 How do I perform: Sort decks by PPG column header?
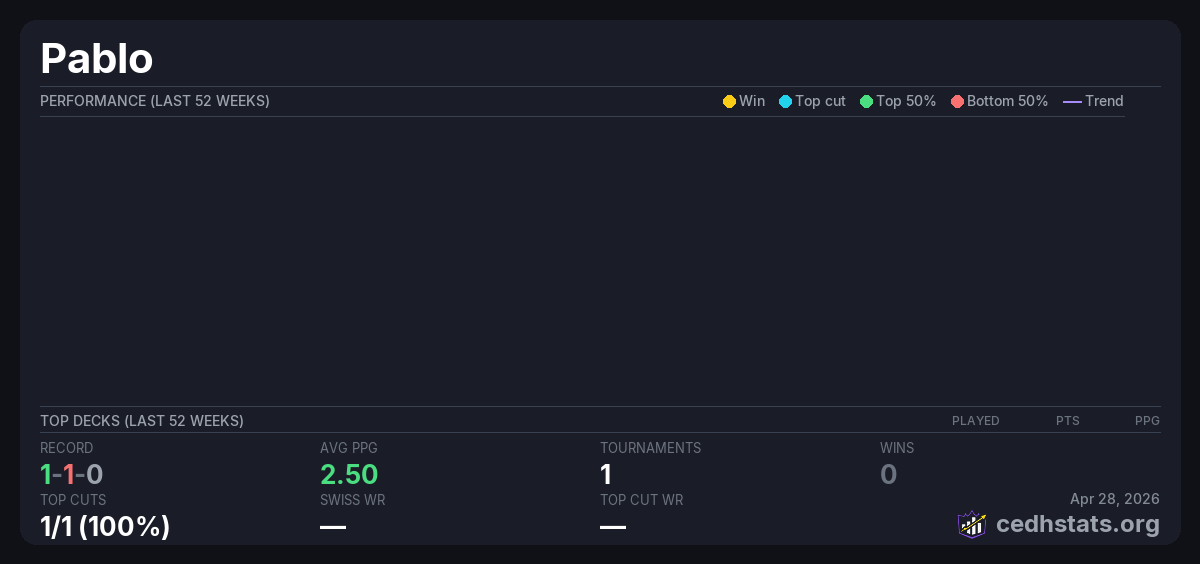click(x=1147, y=421)
